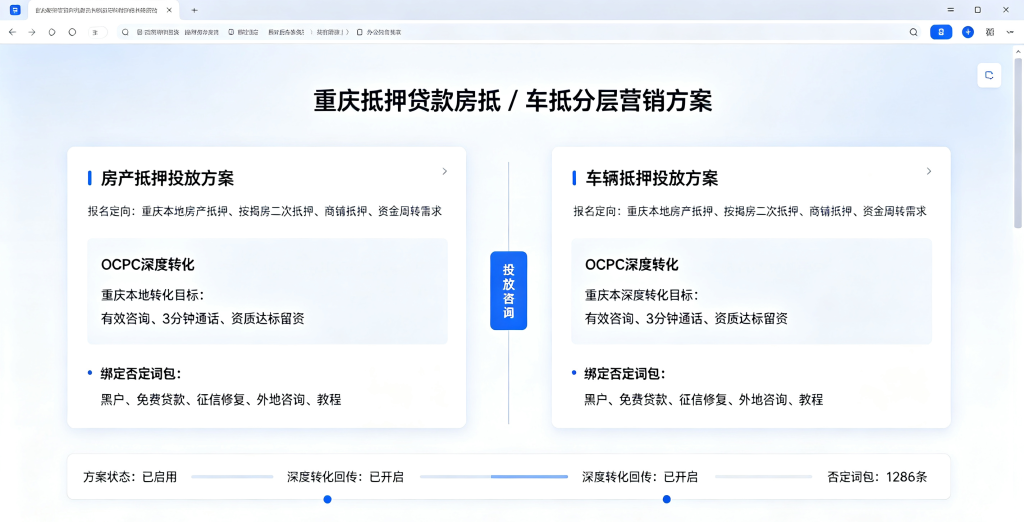Click the page title 重庆抵押贷款房抵 / 车抵分层营销方案
The image size is (1024, 522).
513,102
